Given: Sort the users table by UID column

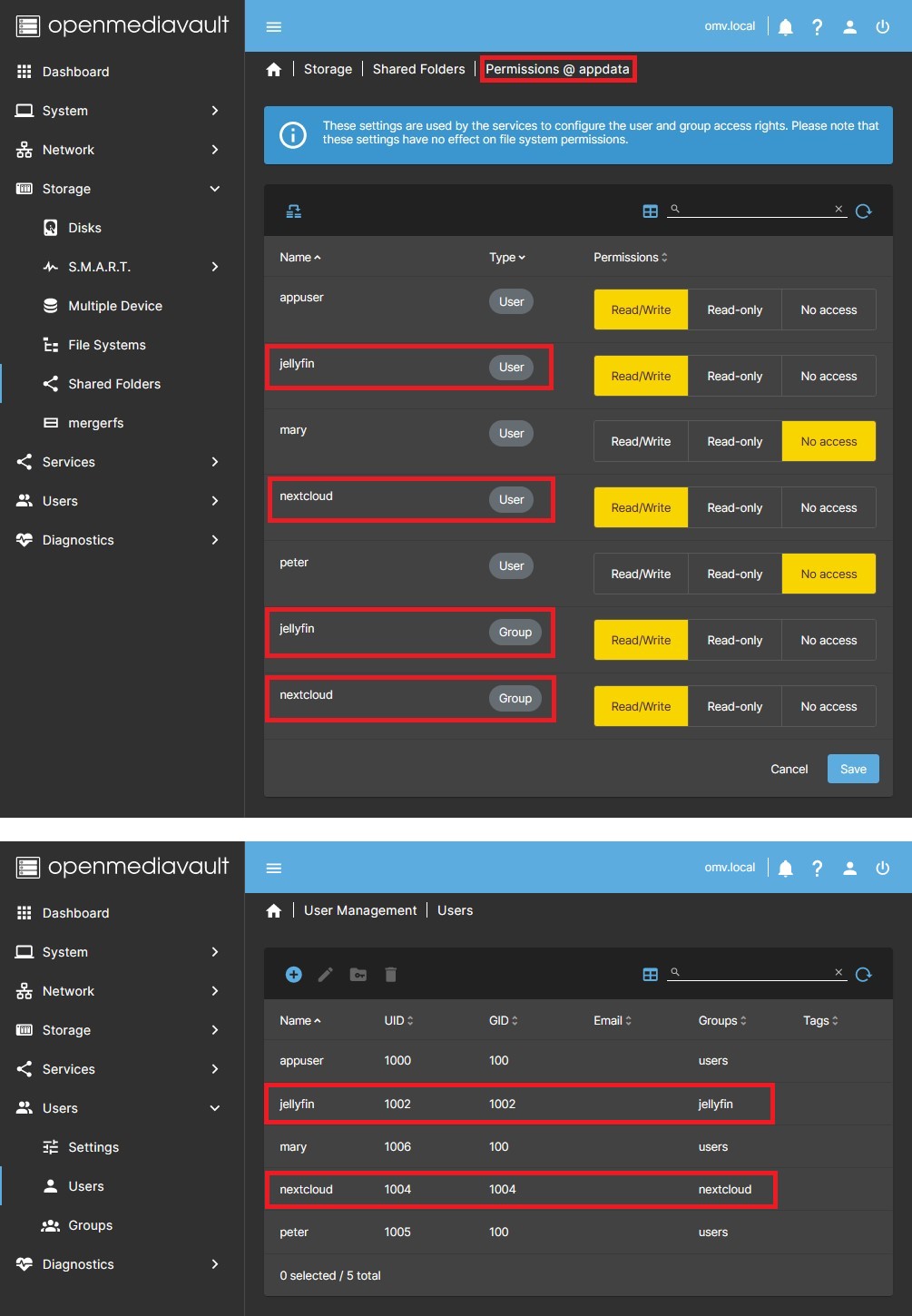Looking at the screenshot, I should point(397,1021).
